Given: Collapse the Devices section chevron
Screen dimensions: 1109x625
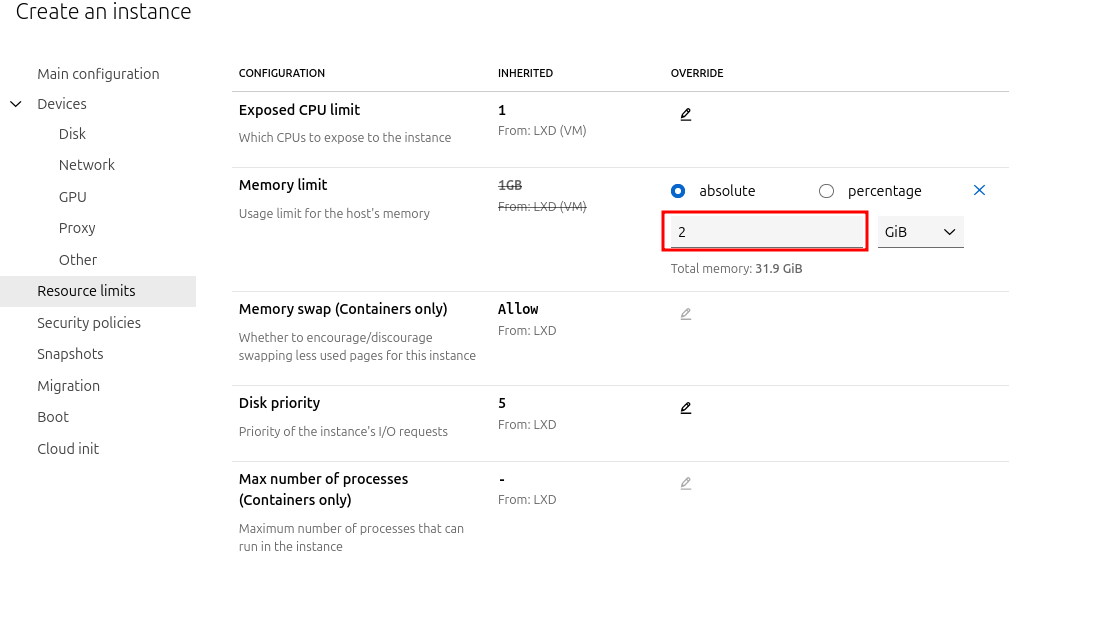Looking at the screenshot, I should (x=16, y=104).
